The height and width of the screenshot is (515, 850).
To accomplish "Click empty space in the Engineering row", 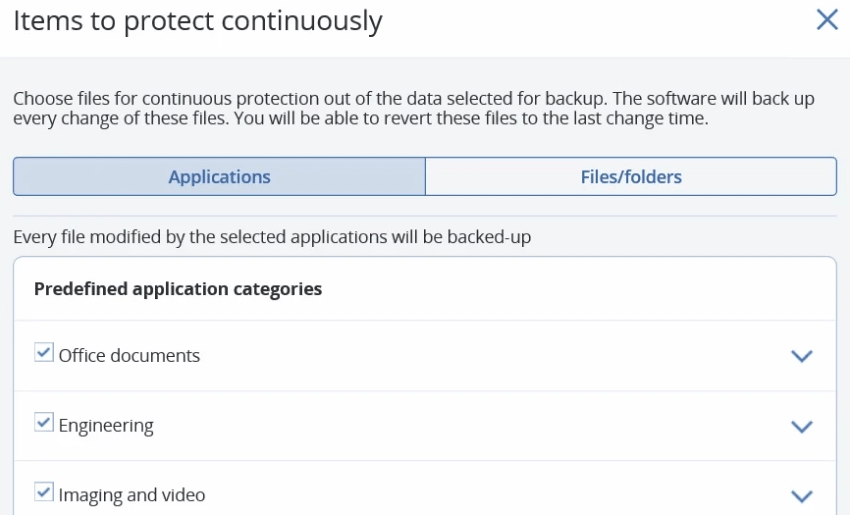I will click(x=480, y=426).
